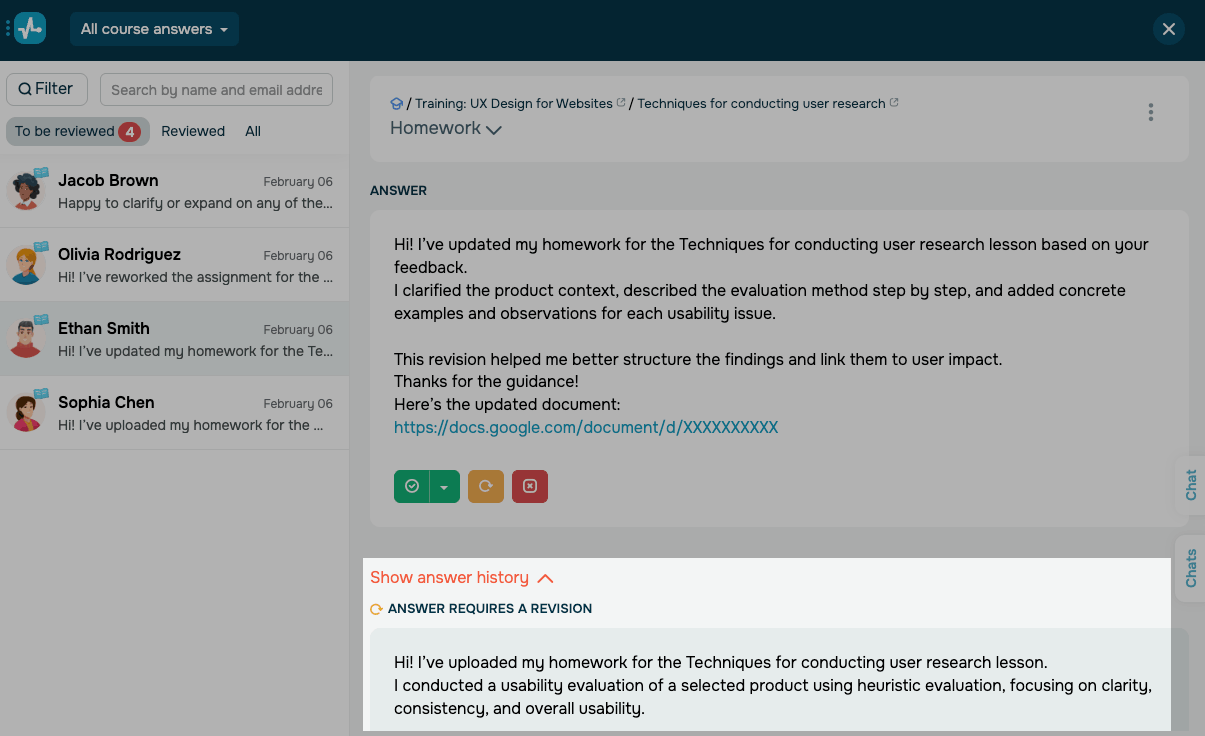Viewport: 1205px width, 736px height.
Task: Switch to the Reviewed tab
Action: [193, 131]
